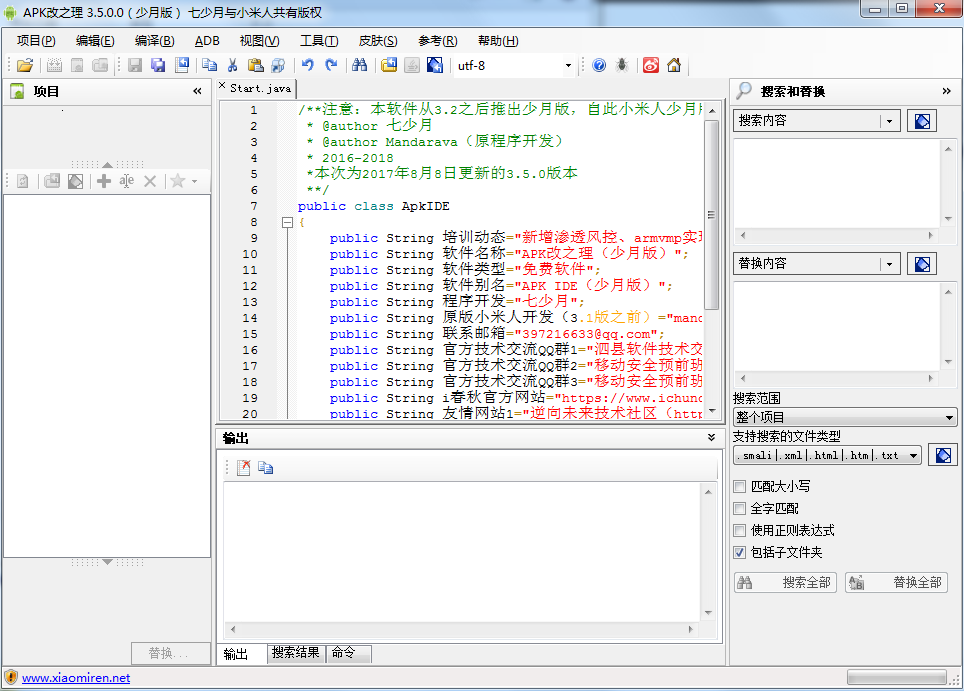The width and height of the screenshot is (964, 691).
Task: Open the star icon dropdown arrow in project toolbar
Action: coord(194,181)
